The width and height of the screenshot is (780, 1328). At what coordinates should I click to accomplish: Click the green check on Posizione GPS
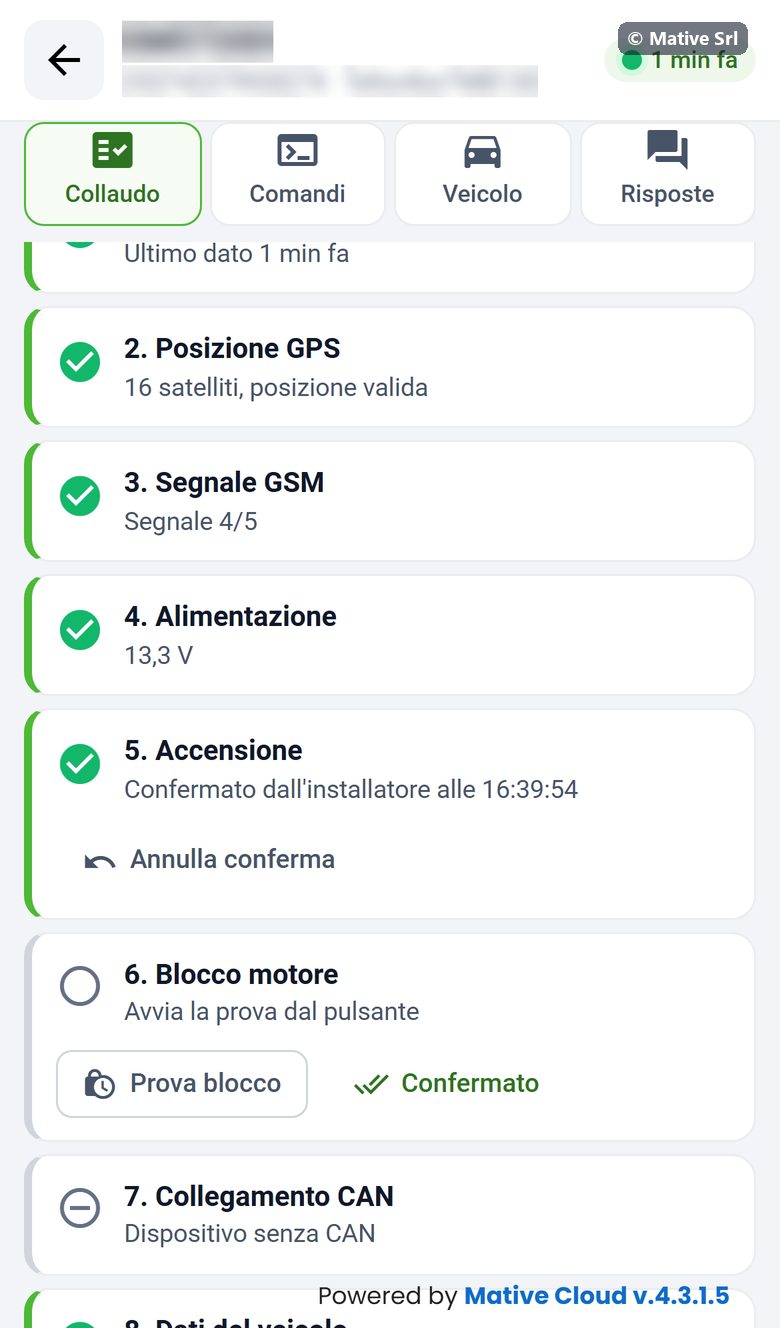point(80,362)
